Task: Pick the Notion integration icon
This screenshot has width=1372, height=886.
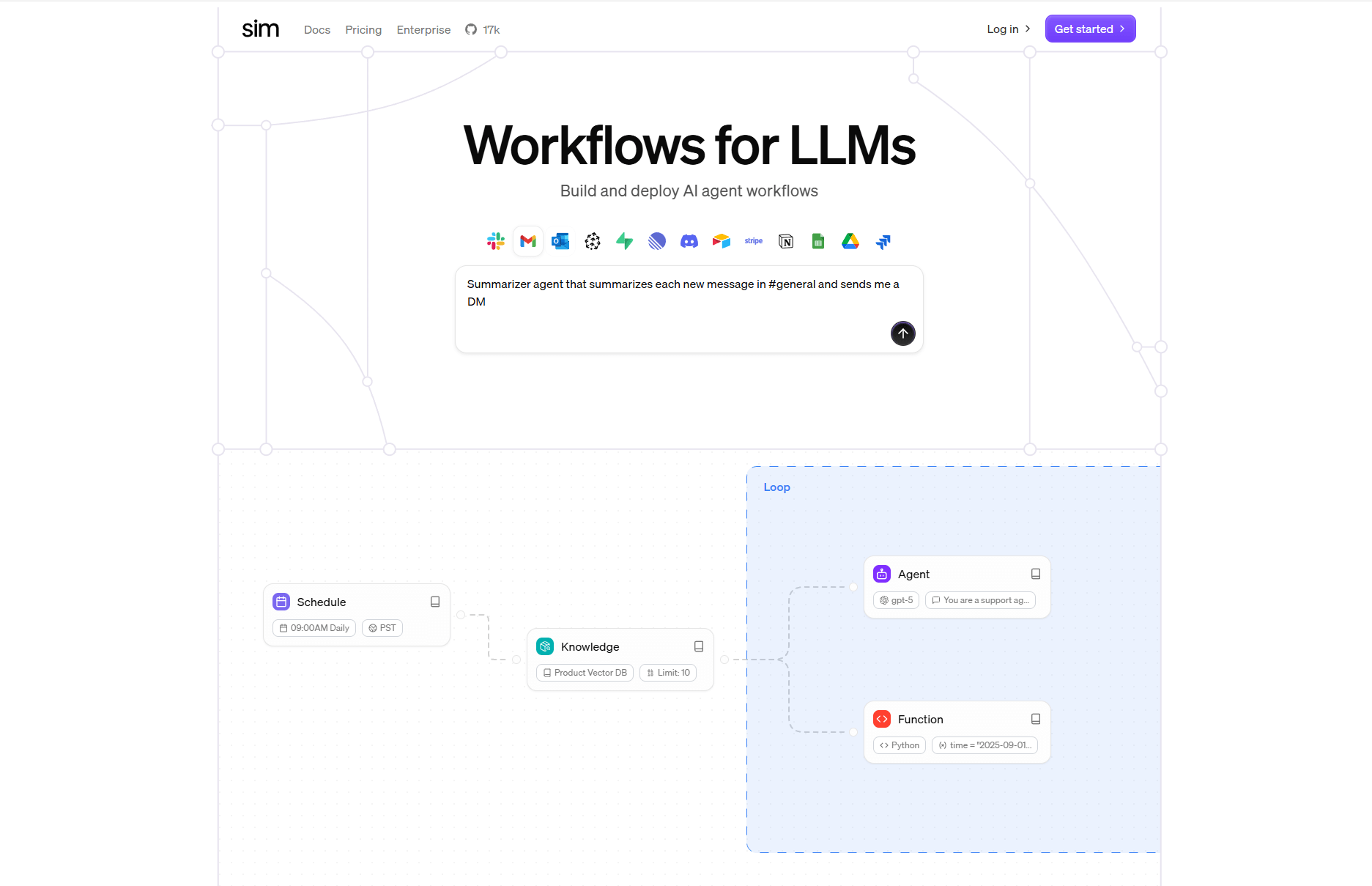Action: pos(786,241)
